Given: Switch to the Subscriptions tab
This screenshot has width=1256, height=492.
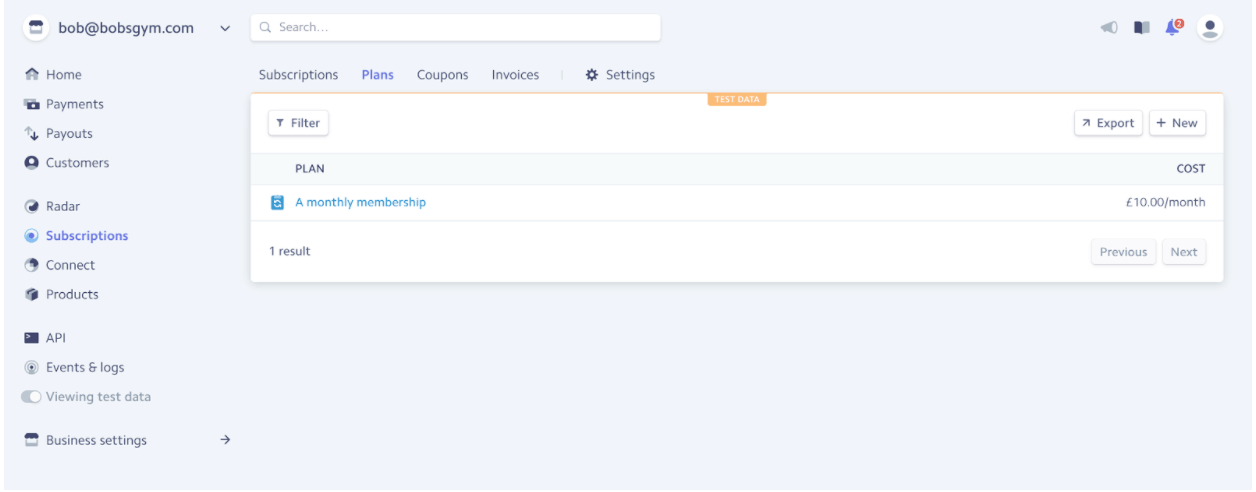Looking at the screenshot, I should click(x=298, y=75).
